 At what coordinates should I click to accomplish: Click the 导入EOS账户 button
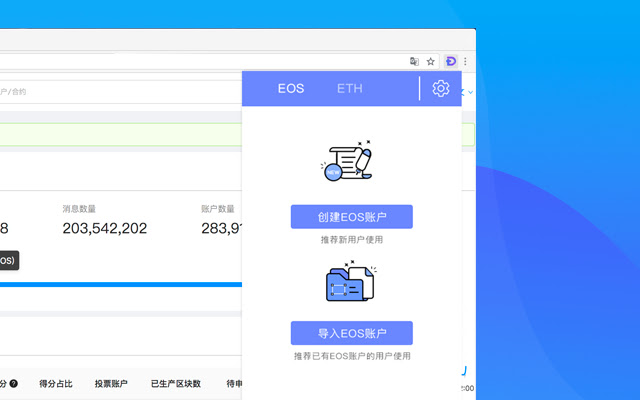tap(352, 333)
